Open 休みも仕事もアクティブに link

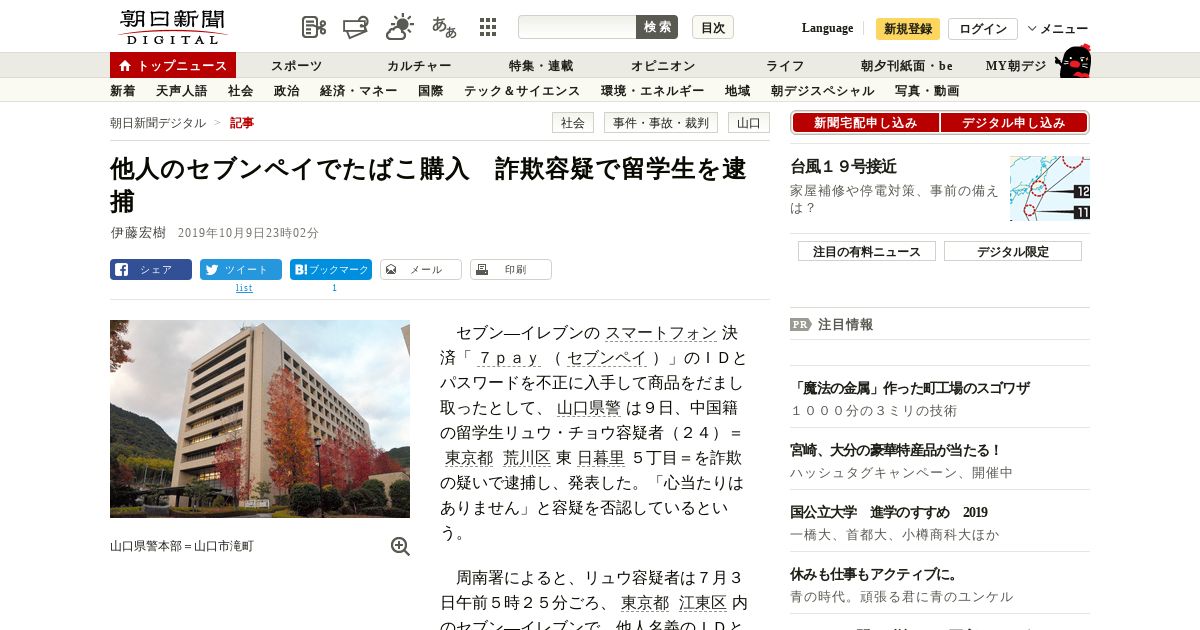click(874, 574)
